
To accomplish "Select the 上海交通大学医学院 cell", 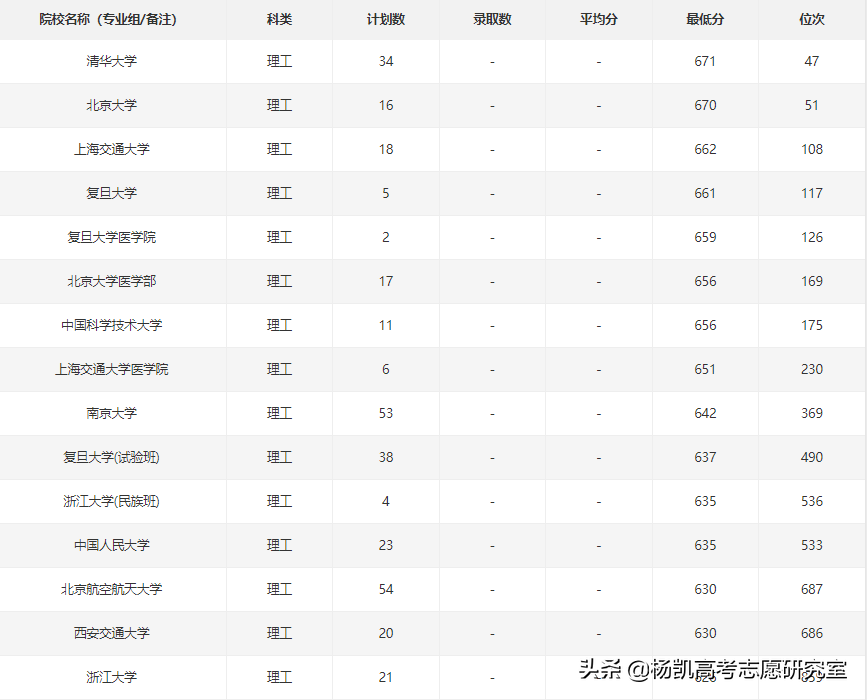I will point(112,369).
